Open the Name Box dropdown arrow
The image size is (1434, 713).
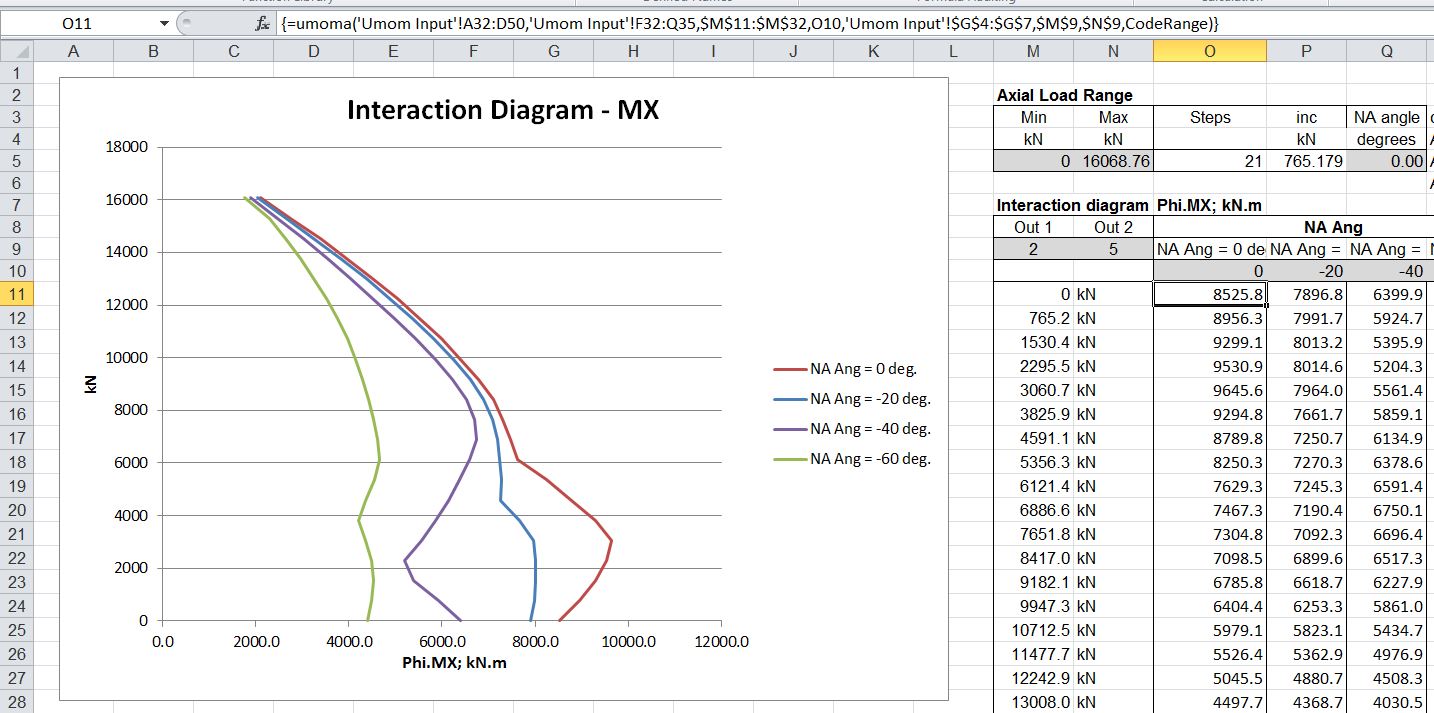(x=164, y=24)
